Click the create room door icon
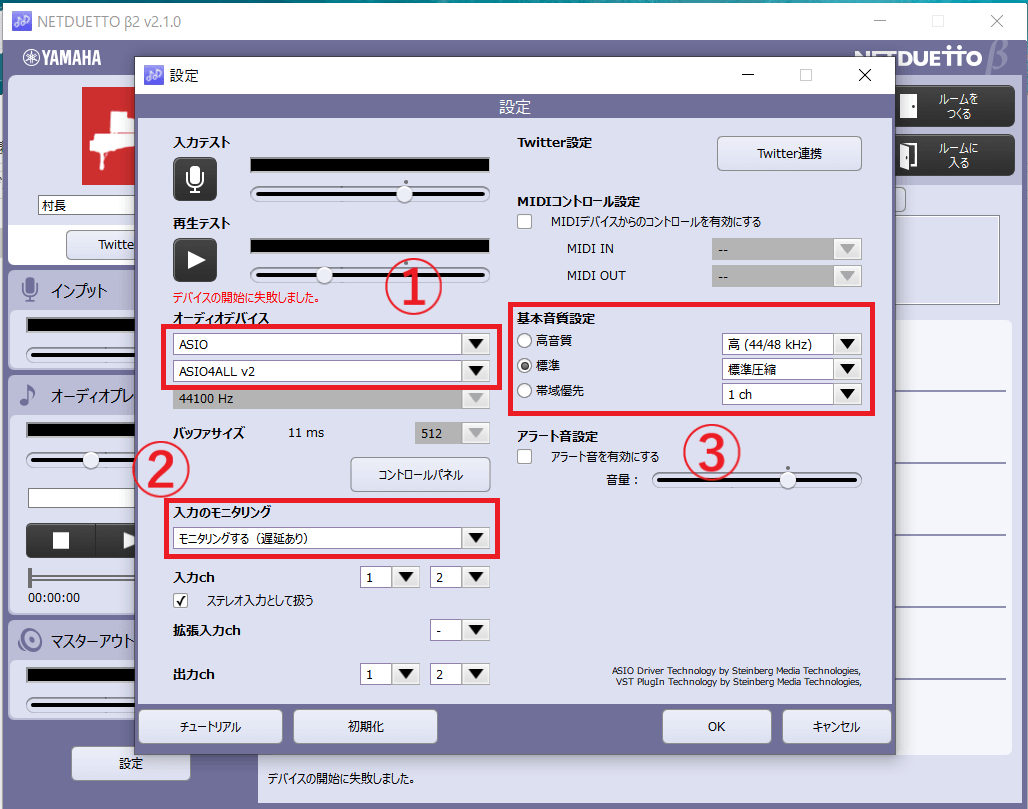This screenshot has height=809, width=1028. 908,106
